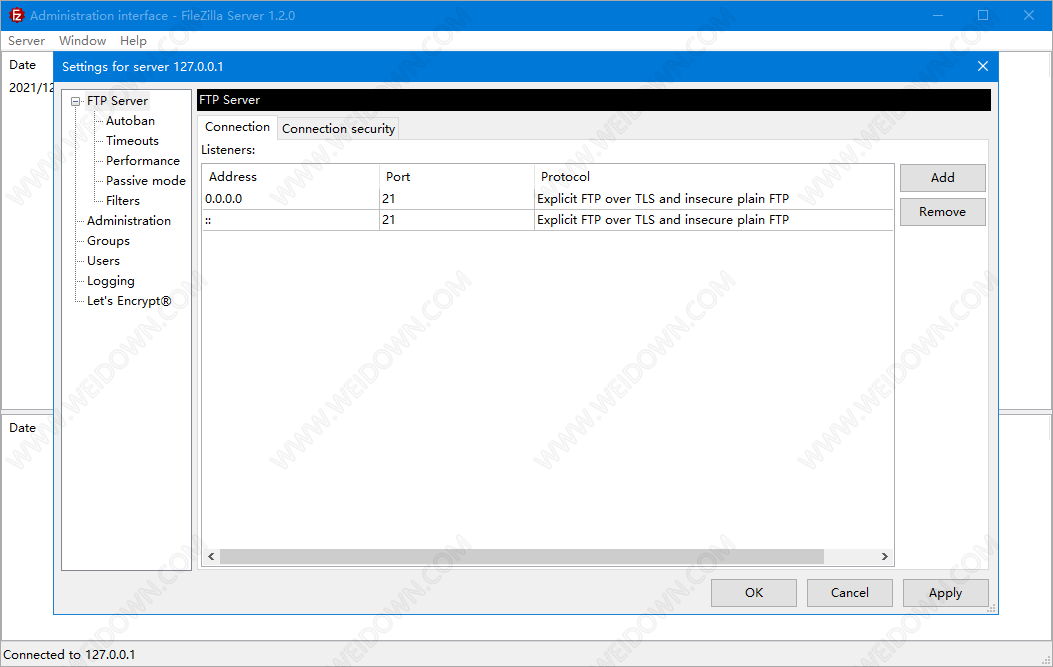Click port 21 in the :: row
The height and width of the screenshot is (667, 1053).
tap(457, 220)
